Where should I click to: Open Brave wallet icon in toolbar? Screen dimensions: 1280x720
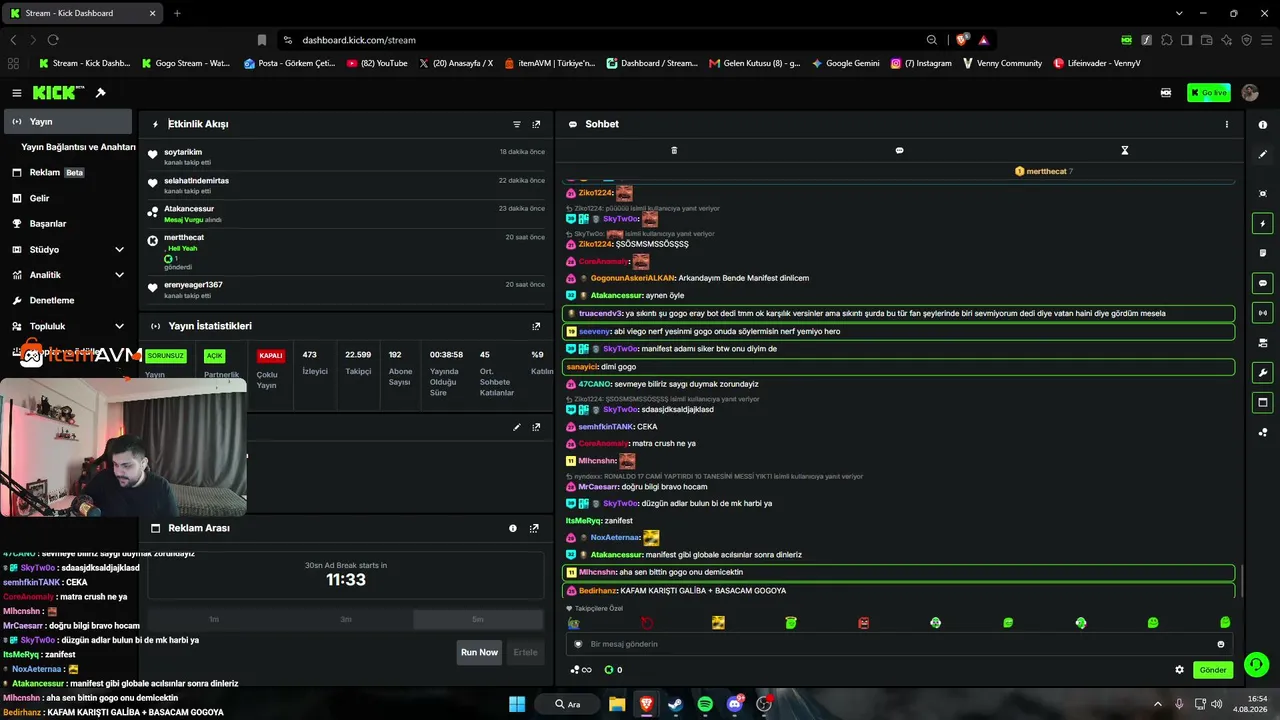(1206, 40)
